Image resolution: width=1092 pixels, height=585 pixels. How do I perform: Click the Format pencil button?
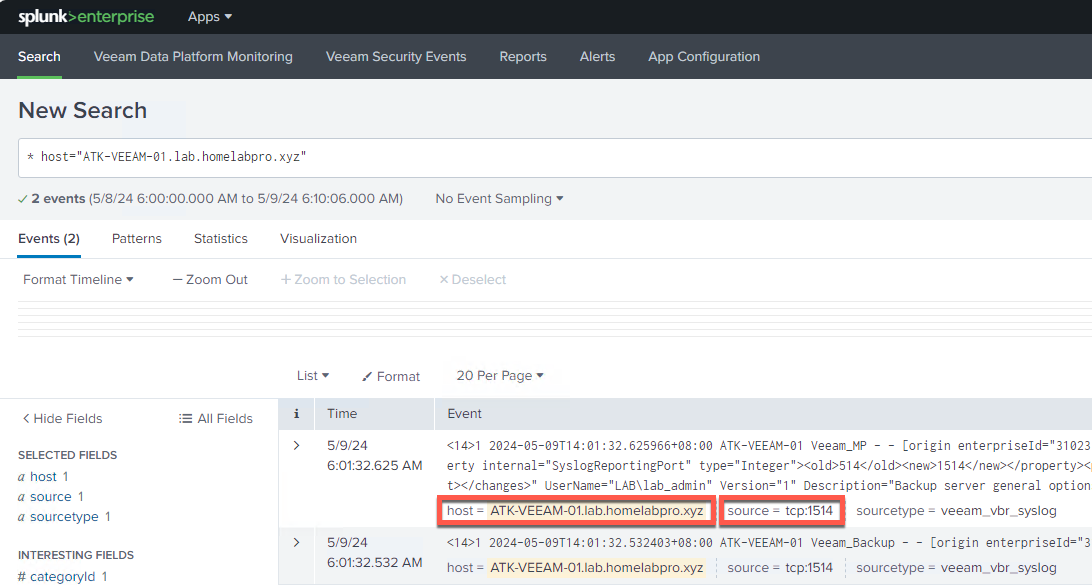(391, 376)
